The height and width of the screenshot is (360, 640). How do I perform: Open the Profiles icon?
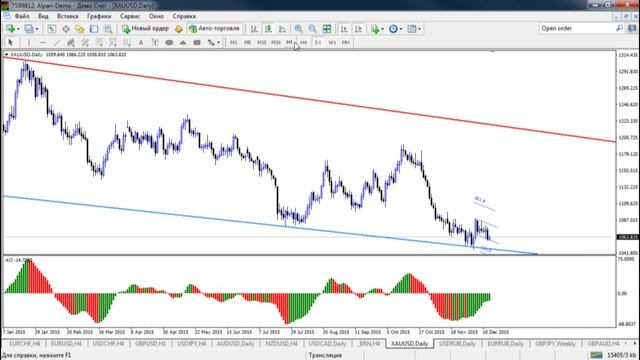[x=29, y=29]
